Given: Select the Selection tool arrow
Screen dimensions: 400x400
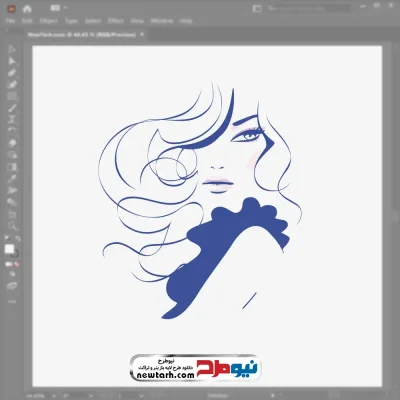Looking at the screenshot, I should [x=12, y=49].
